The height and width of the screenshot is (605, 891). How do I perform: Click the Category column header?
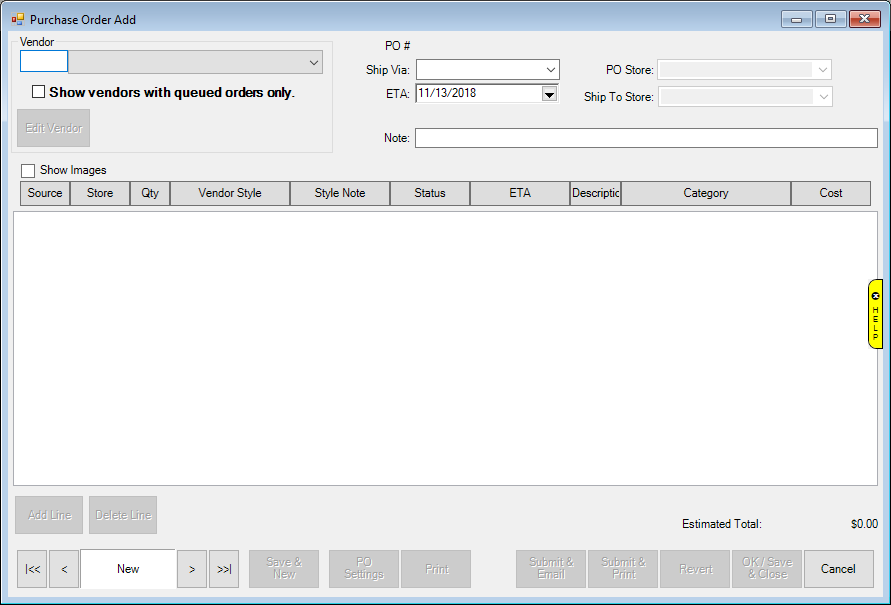(x=706, y=193)
